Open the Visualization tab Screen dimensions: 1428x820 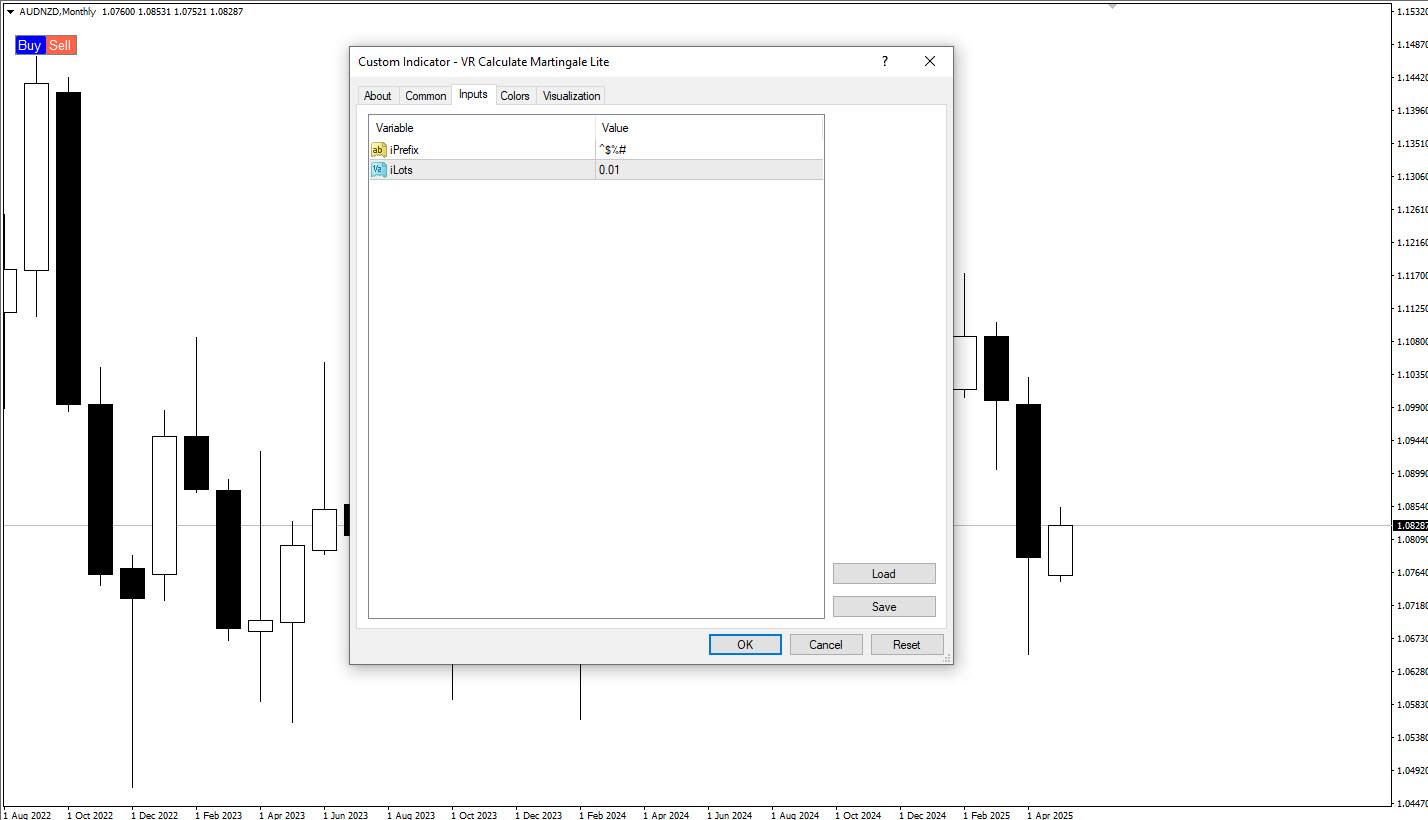(x=571, y=96)
